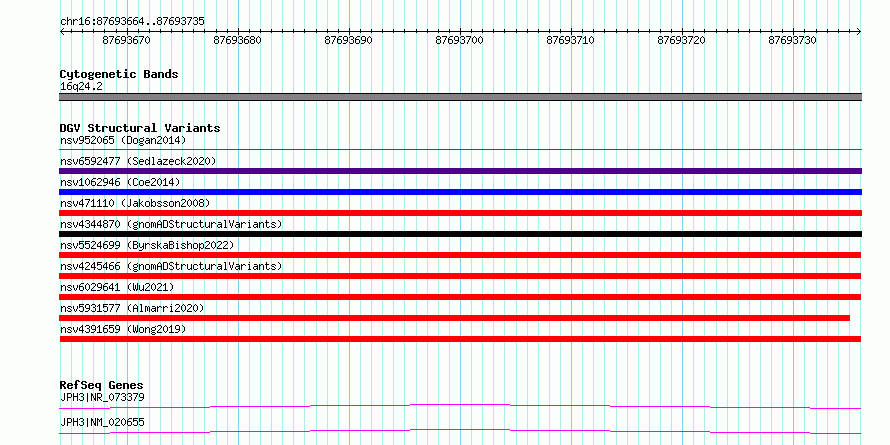Click the thin red nsv952065 variant line
Image resolution: width=890 pixels, height=445 pixels.
(460, 150)
